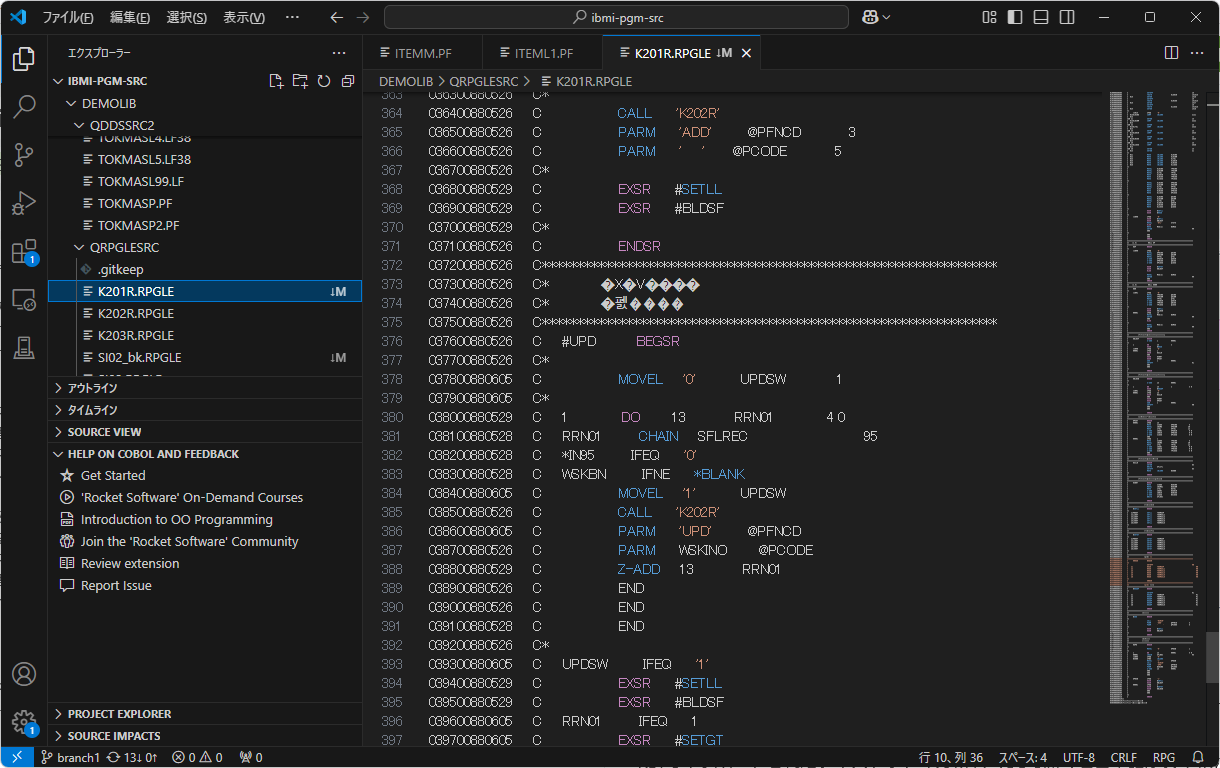
Task: Expand the タイムライン section
Action: click(x=205, y=410)
